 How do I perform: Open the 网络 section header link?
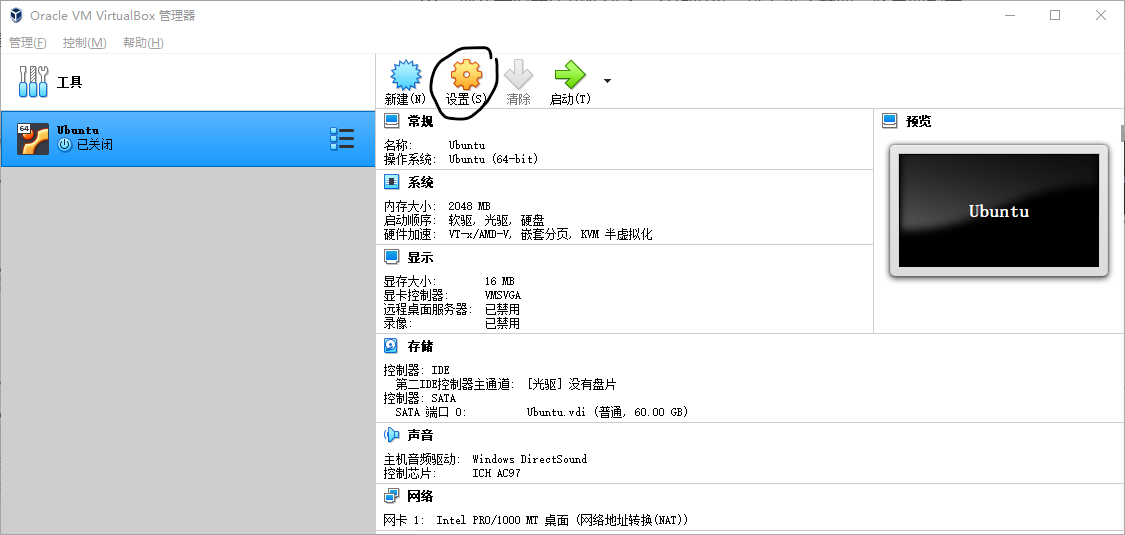pos(420,496)
